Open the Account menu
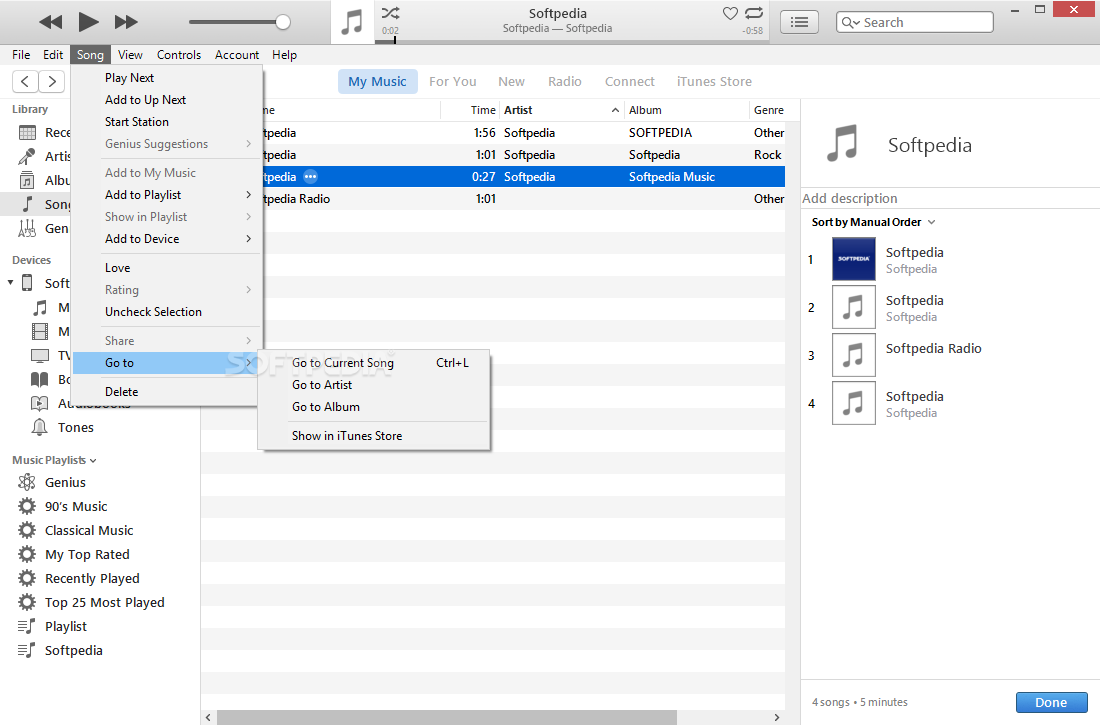This screenshot has width=1100, height=725. [x=237, y=55]
